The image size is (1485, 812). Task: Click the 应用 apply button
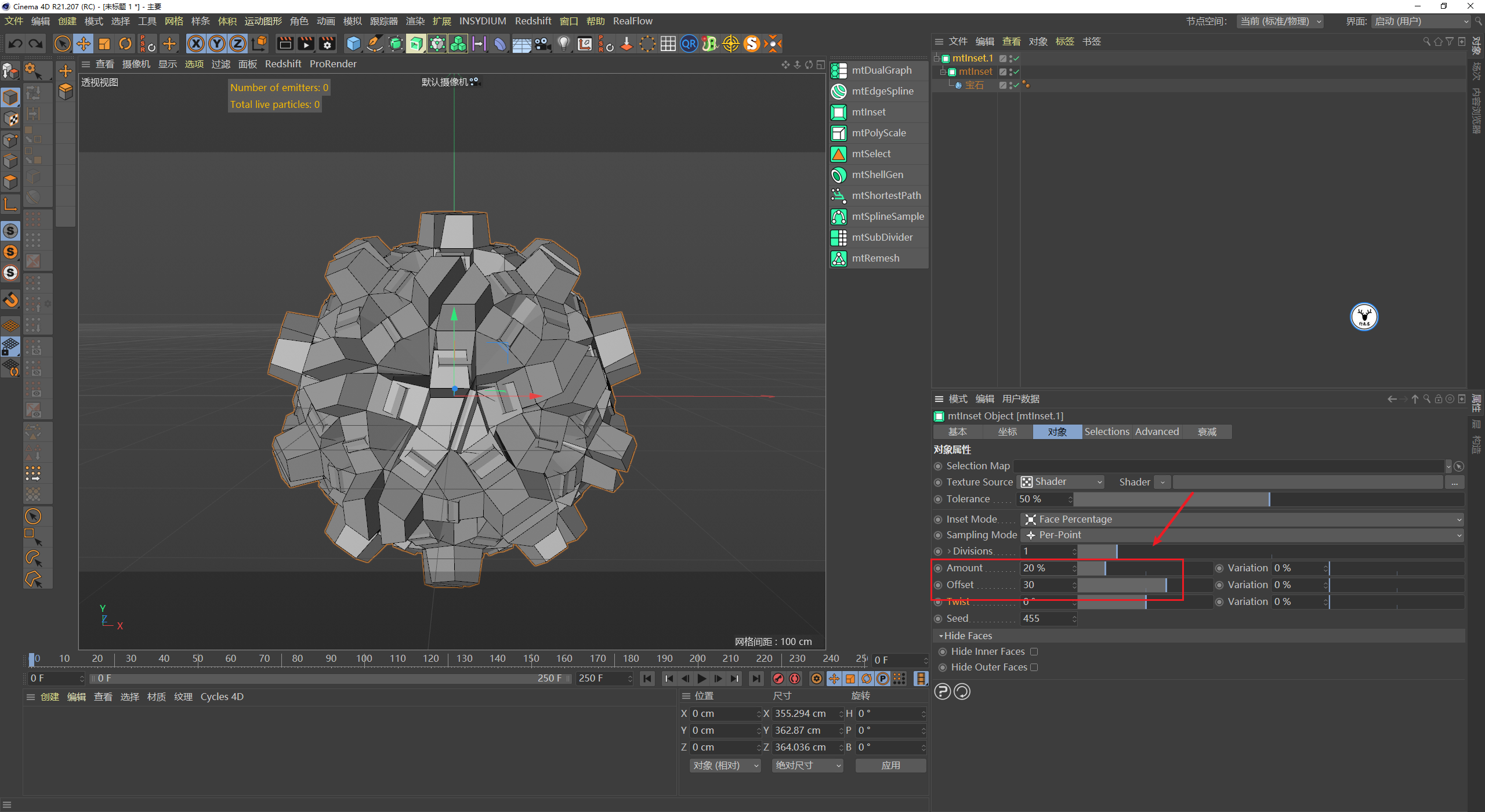coord(890,766)
